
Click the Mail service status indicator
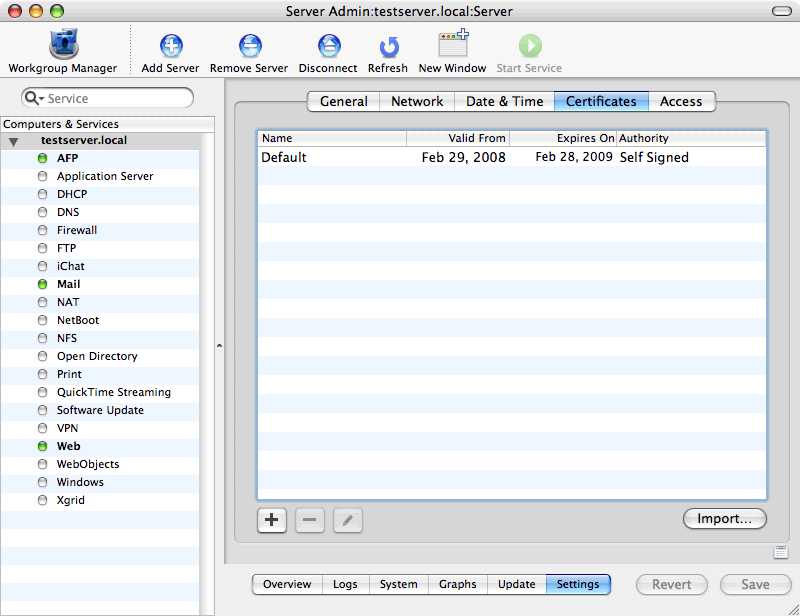pos(43,284)
